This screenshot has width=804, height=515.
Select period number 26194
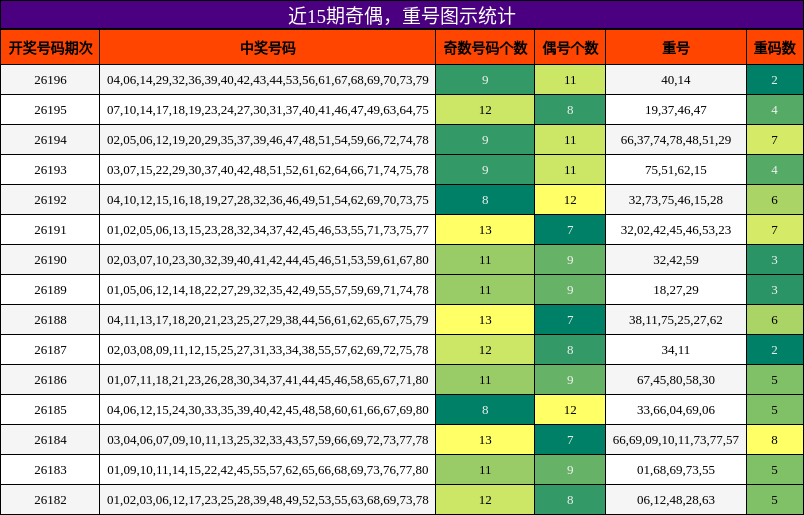click(50, 140)
